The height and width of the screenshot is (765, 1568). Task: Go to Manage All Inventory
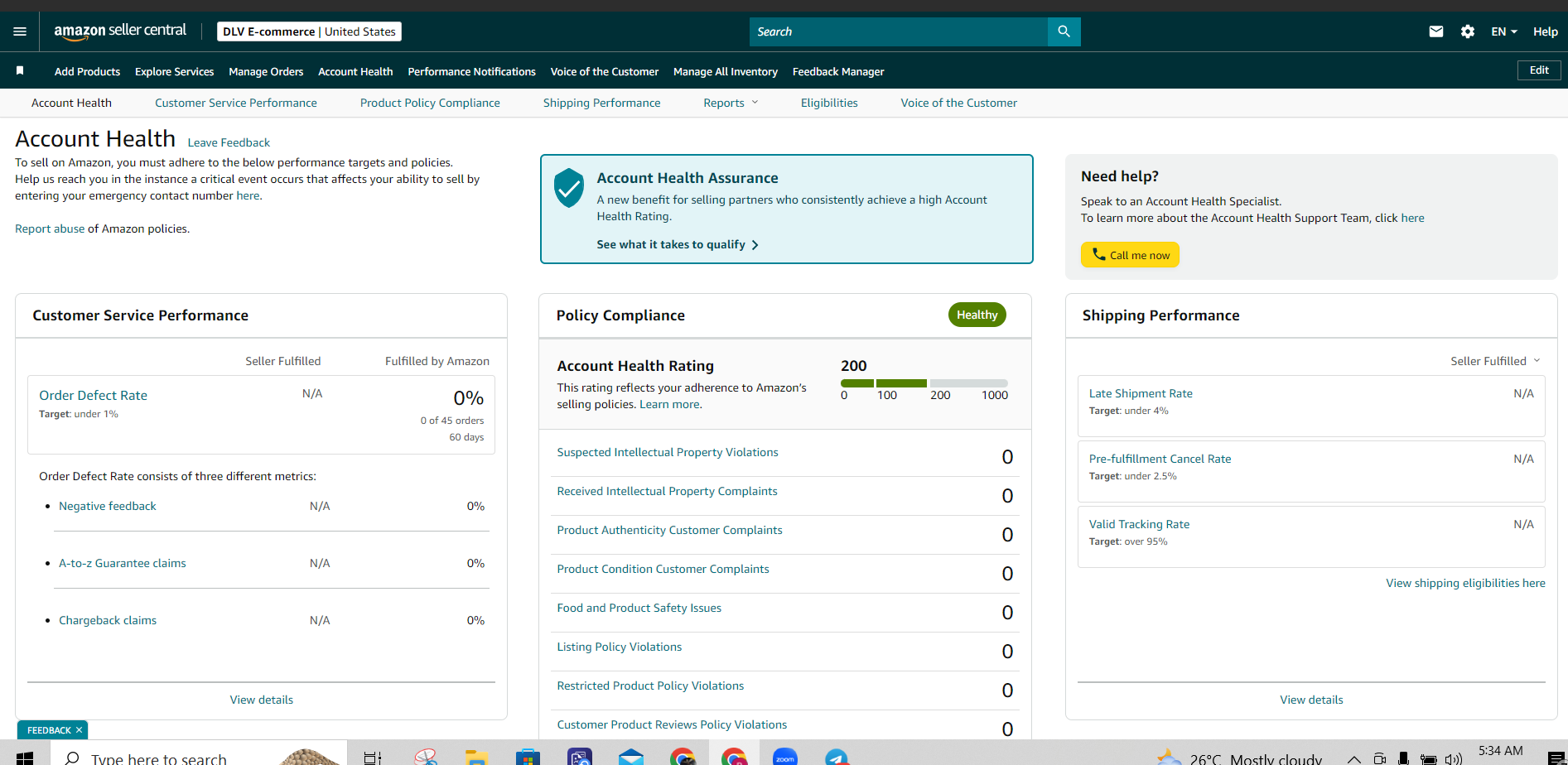pos(726,71)
